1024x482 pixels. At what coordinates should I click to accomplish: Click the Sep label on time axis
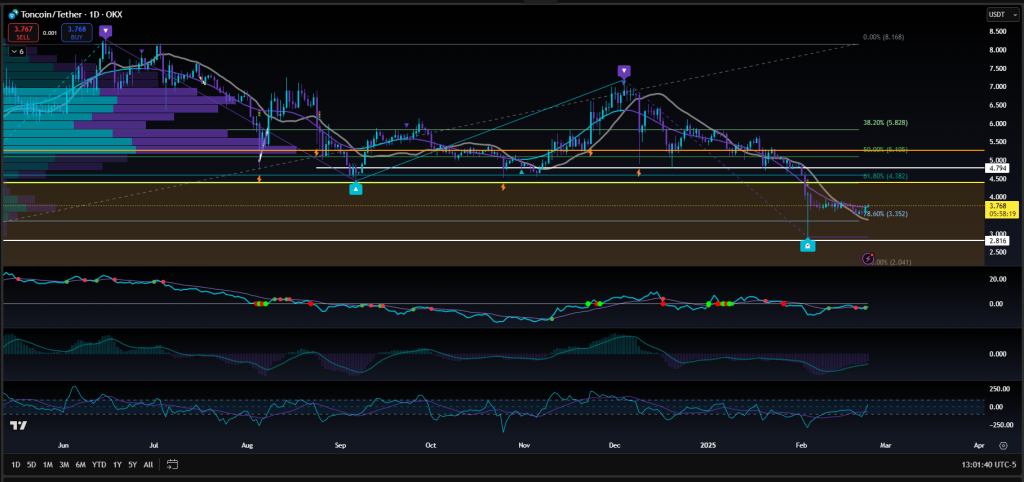(340, 445)
